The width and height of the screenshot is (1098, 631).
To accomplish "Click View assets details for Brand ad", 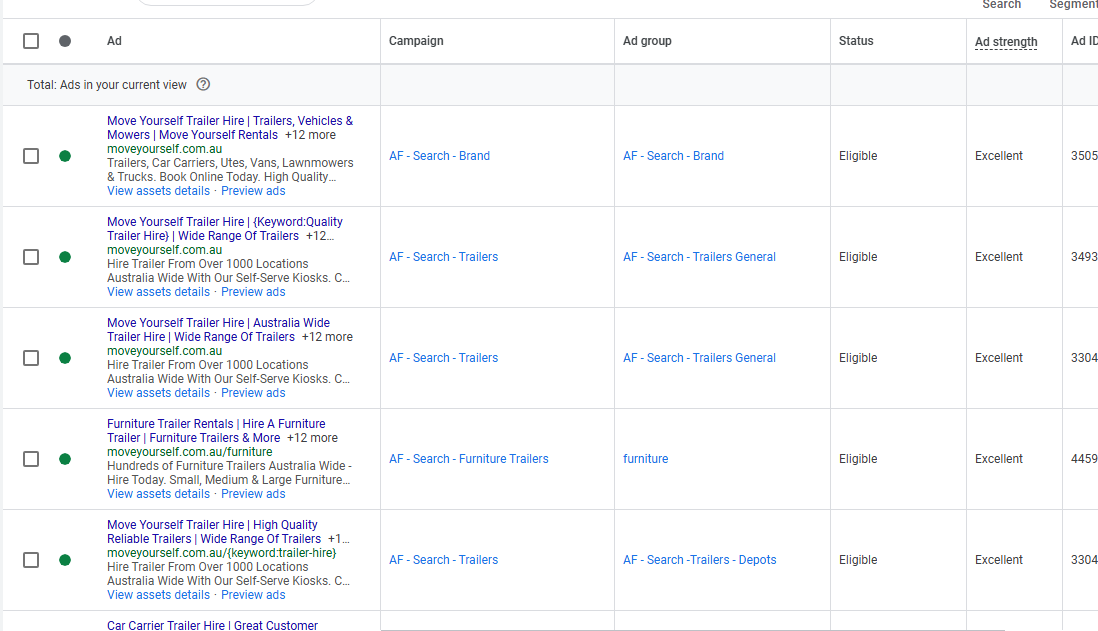I will point(158,191).
